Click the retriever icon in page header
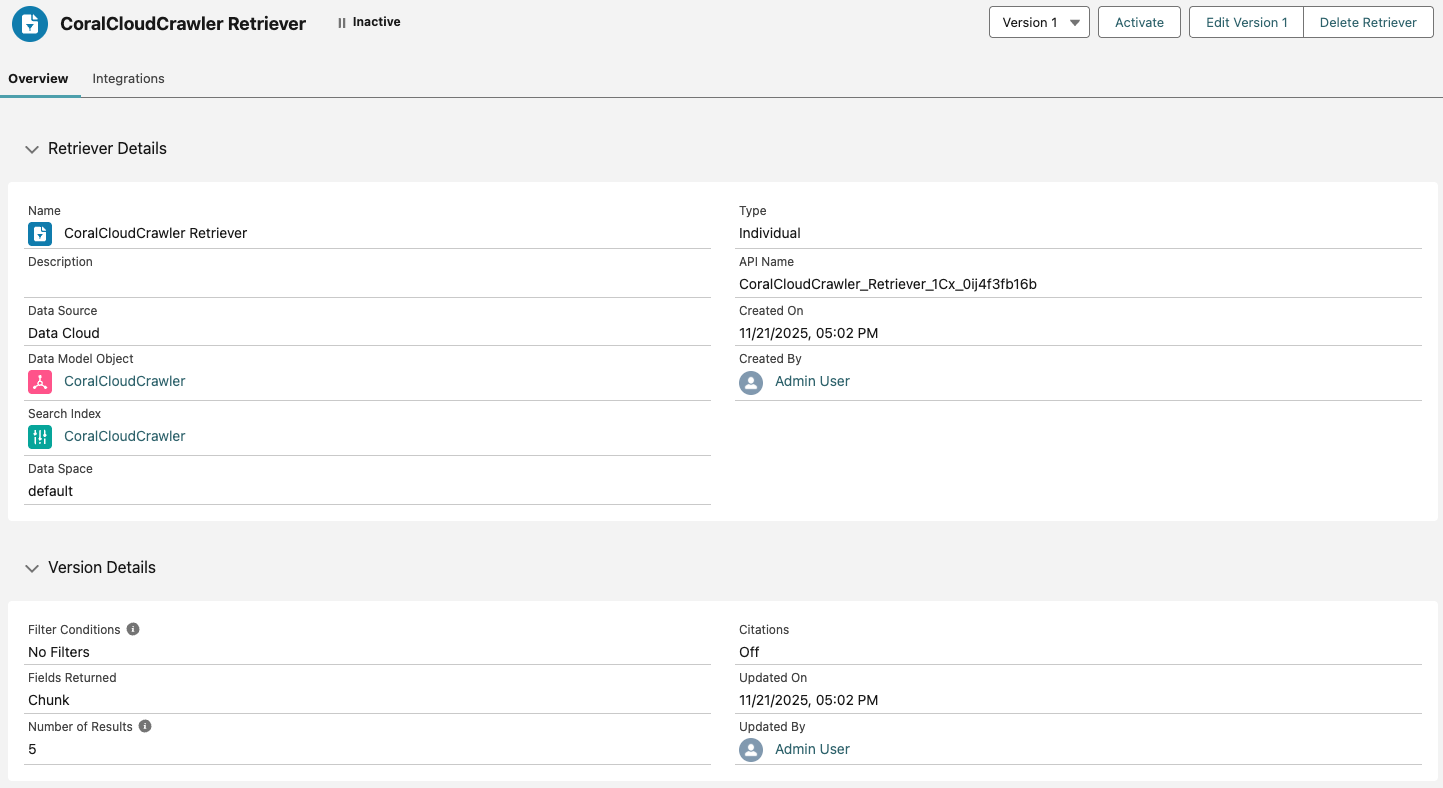 click(30, 24)
